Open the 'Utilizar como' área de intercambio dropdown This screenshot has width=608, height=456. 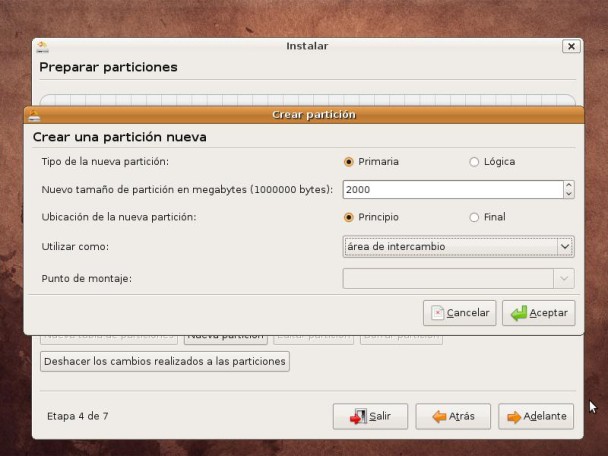pos(458,247)
